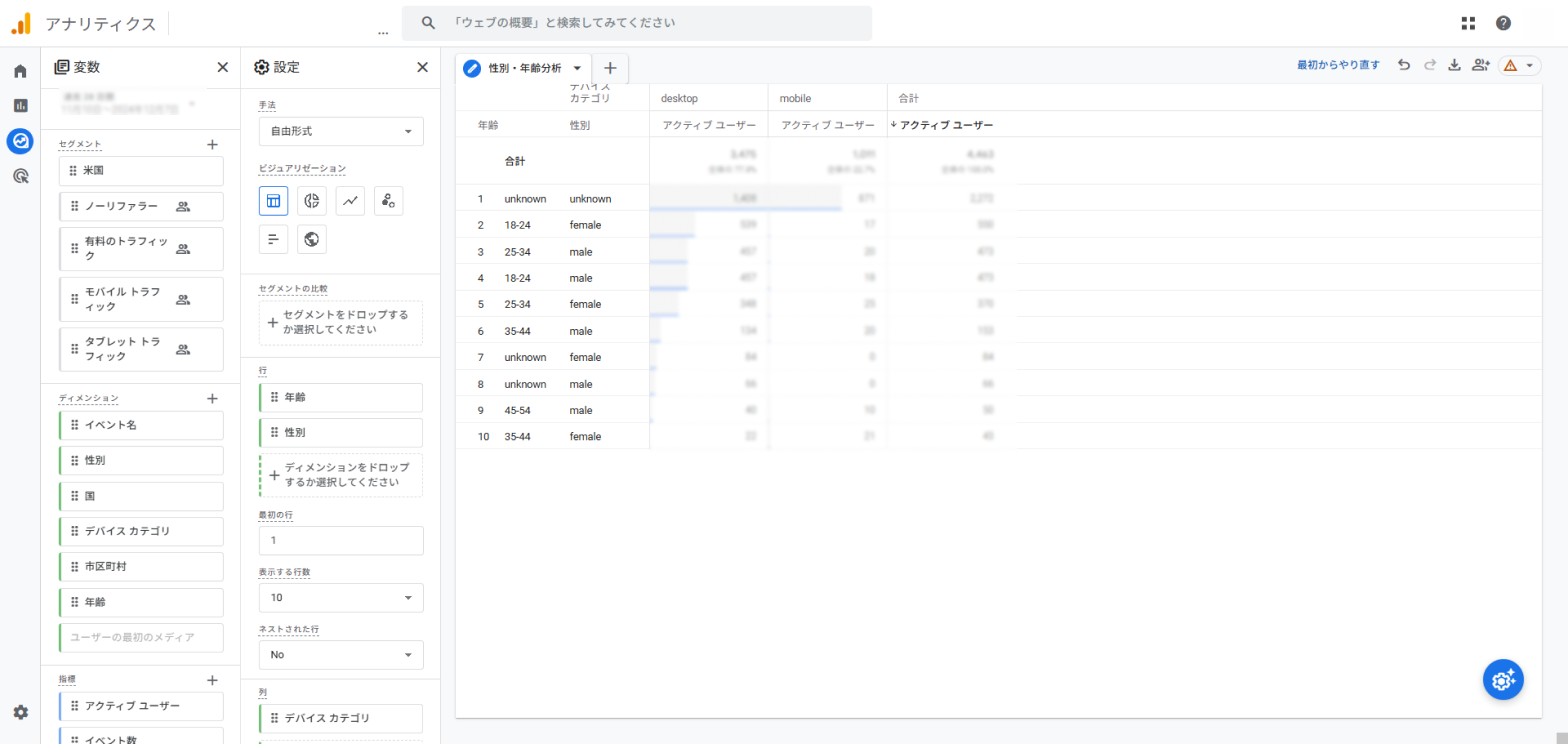Click the segment comparison drop zone
The height and width of the screenshot is (744, 1568).
341,323
